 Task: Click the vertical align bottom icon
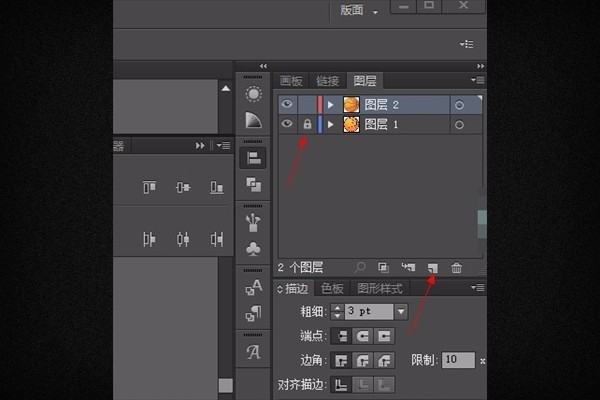[x=217, y=187]
